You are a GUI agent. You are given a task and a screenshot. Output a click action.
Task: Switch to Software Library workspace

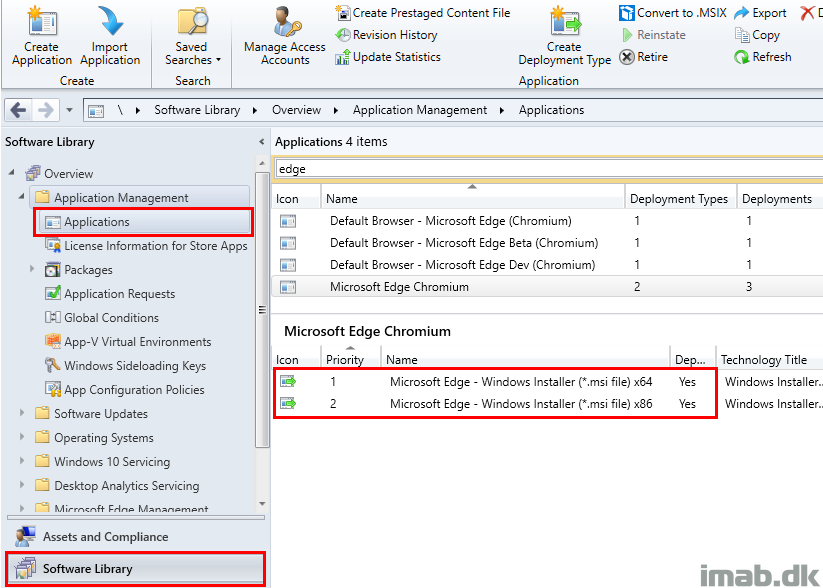[135, 569]
